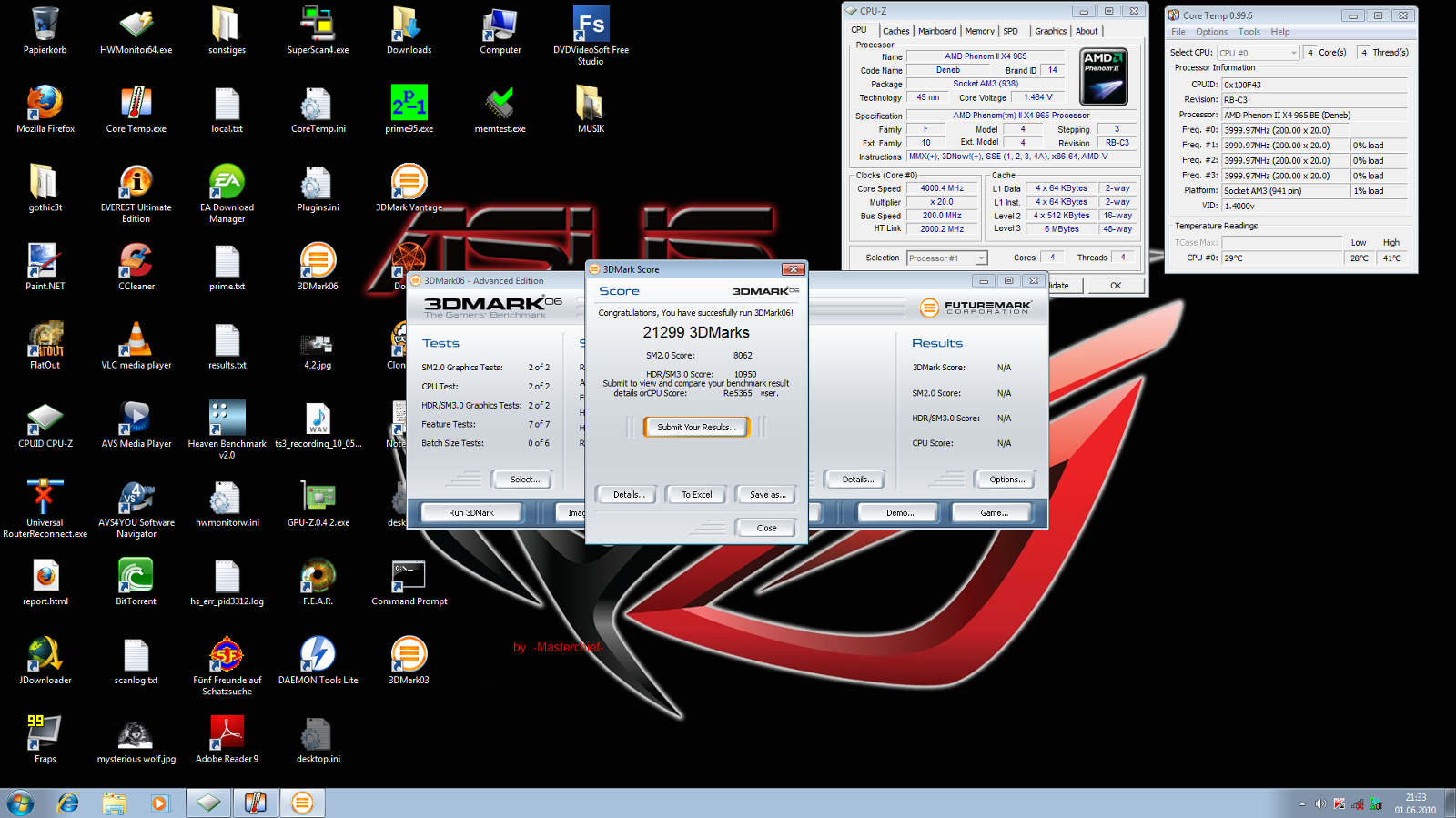
Task: Show hidden tray icons arrow
Action: (1302, 803)
